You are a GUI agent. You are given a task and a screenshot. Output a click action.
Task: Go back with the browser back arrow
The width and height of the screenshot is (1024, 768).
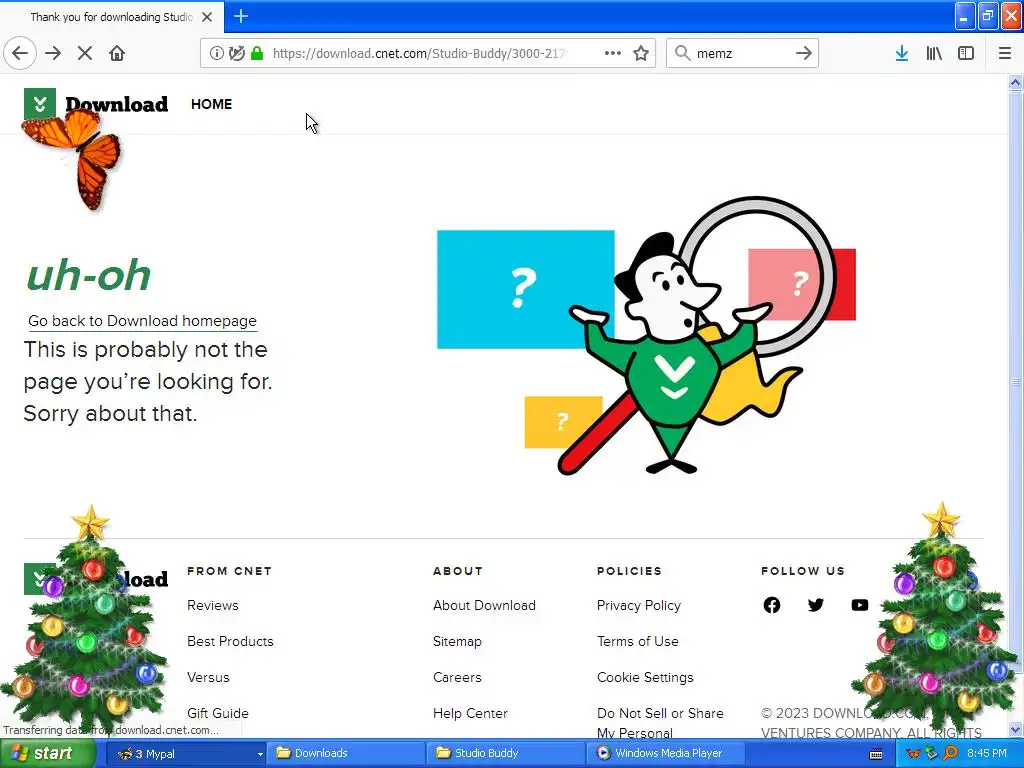pos(20,53)
